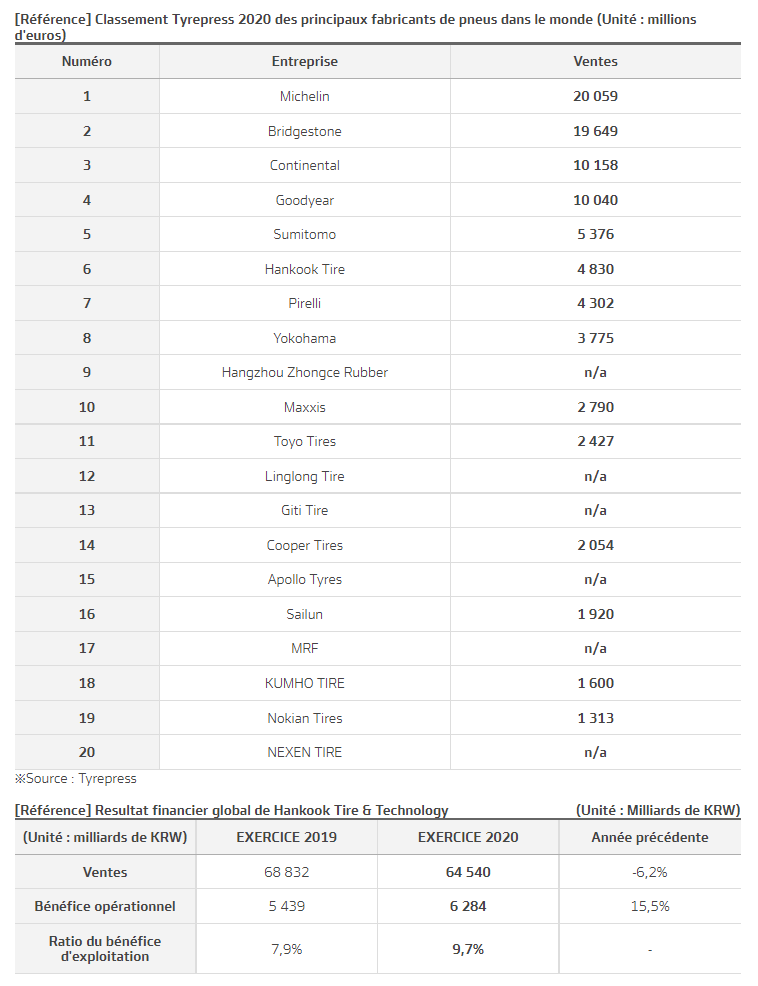The height and width of the screenshot is (986, 758).
Task: Select the Goodyear sales value 10 040
Action: coord(595,200)
